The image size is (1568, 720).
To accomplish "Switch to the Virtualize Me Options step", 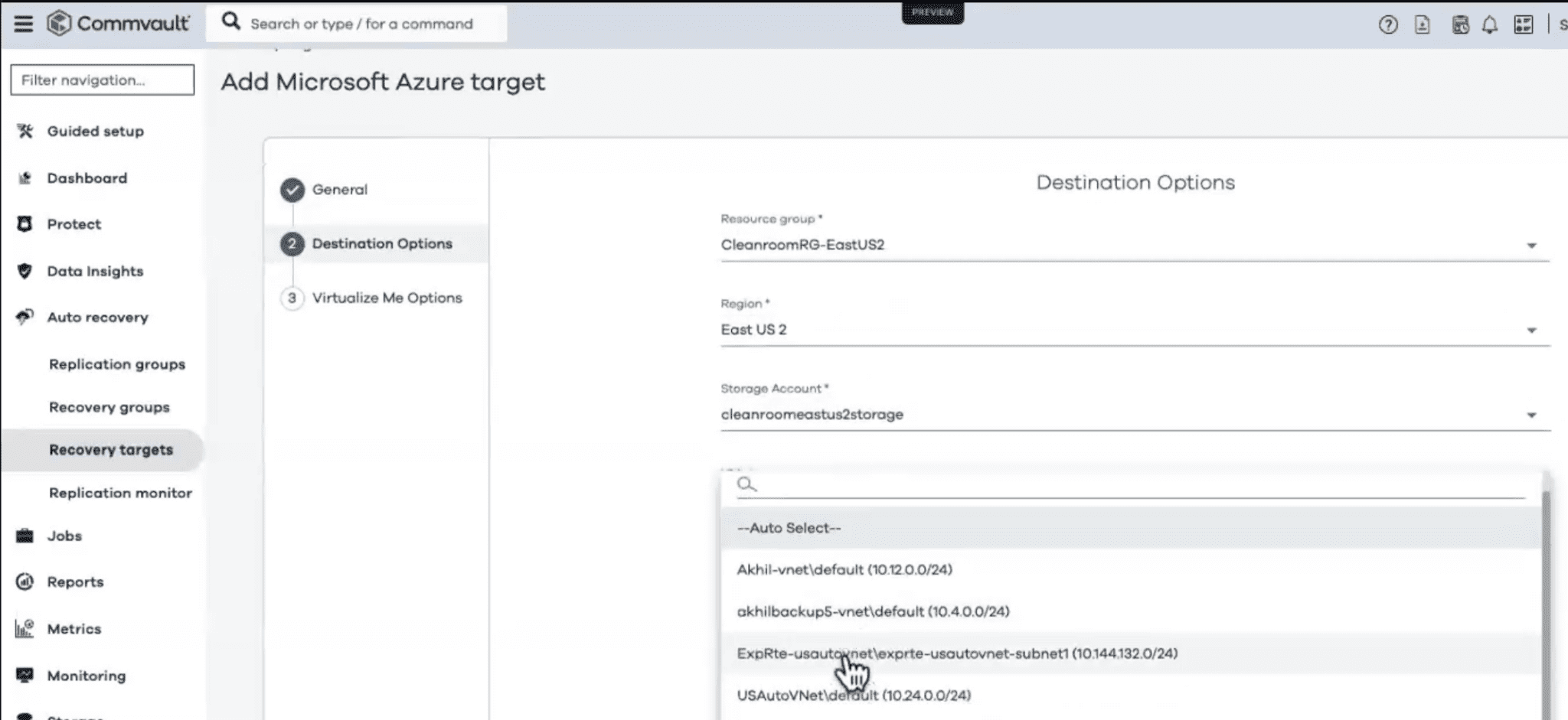I will [387, 298].
